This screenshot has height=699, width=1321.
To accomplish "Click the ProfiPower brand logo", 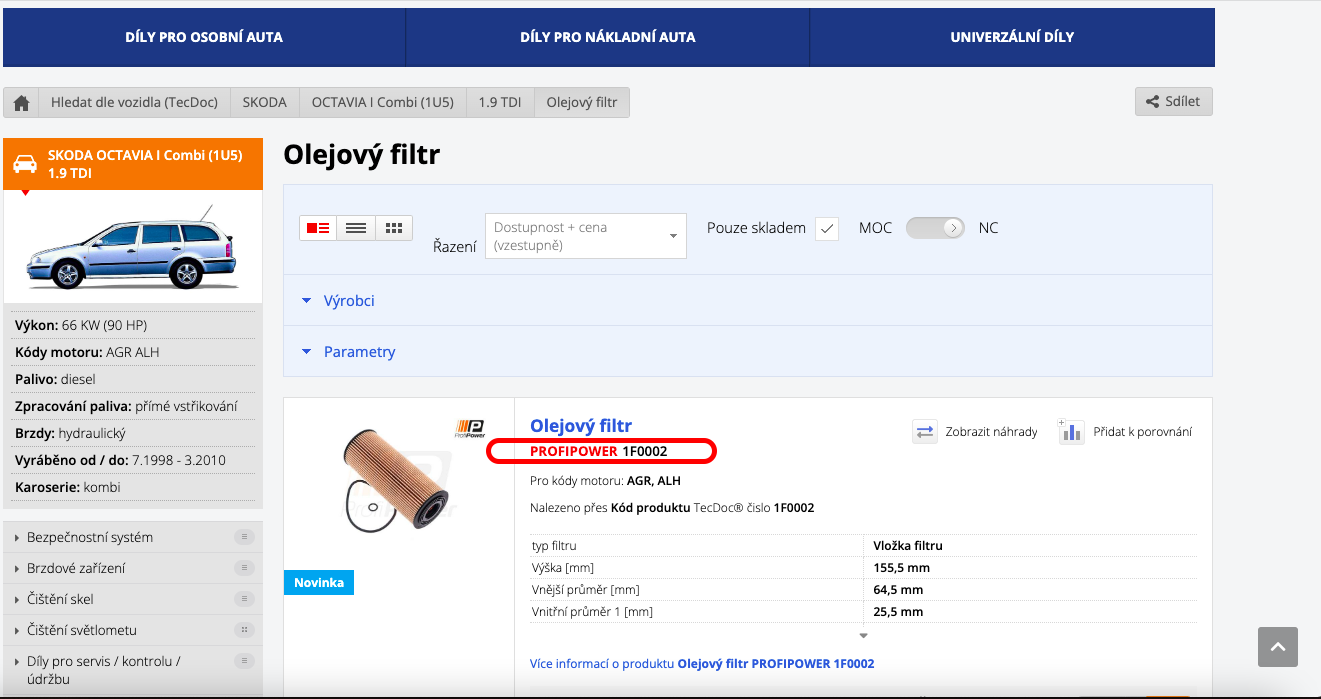I will (x=470, y=429).
